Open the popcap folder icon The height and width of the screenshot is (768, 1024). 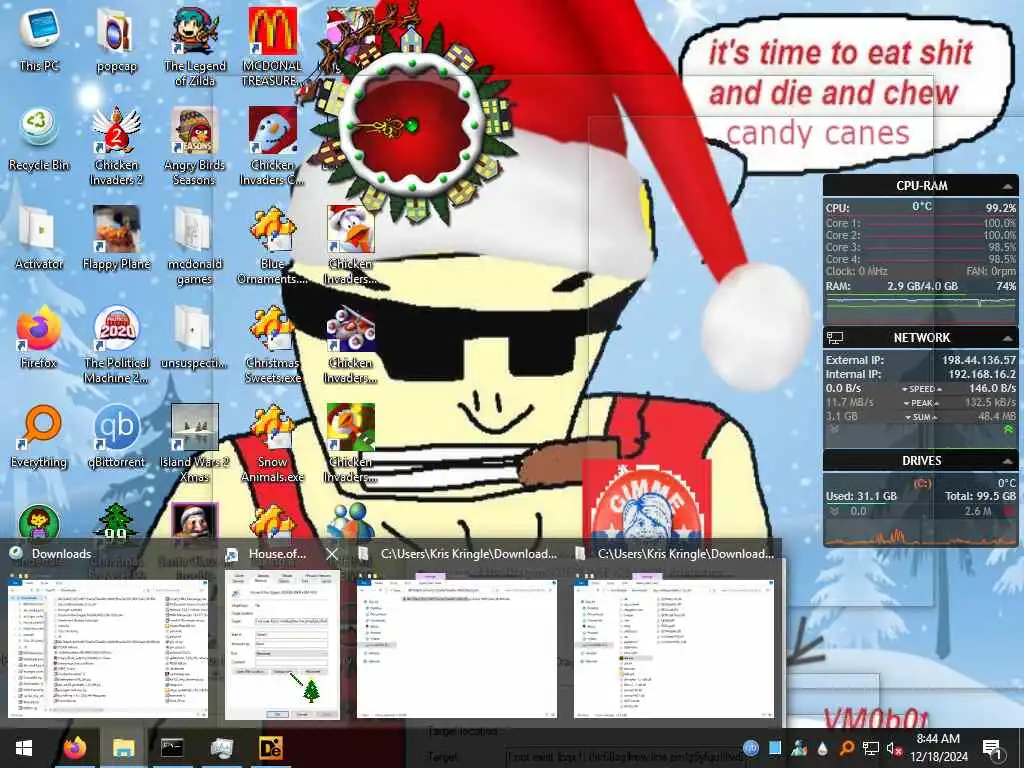point(116,38)
